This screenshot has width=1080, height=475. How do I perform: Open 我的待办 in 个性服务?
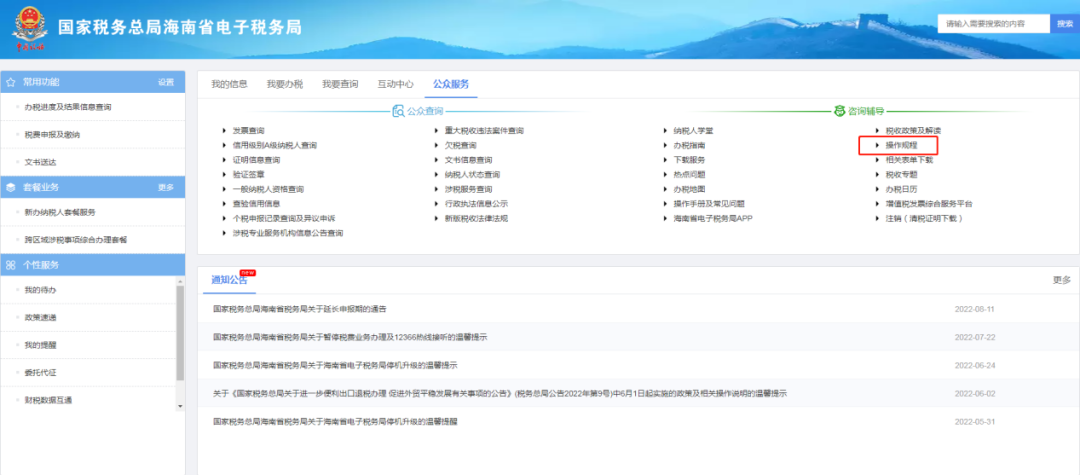pos(40,291)
